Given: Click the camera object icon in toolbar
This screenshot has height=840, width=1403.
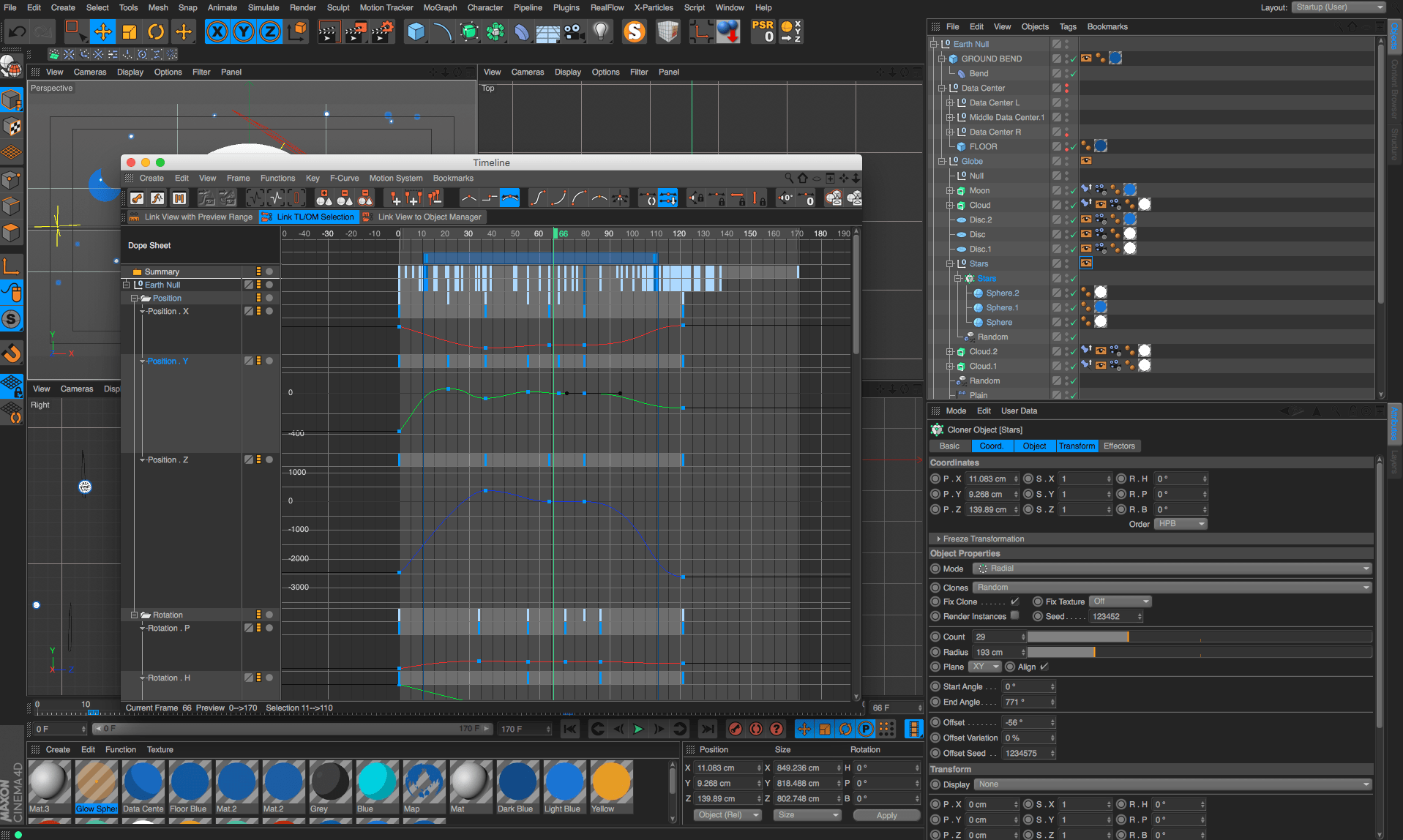Looking at the screenshot, I should pos(574,31).
